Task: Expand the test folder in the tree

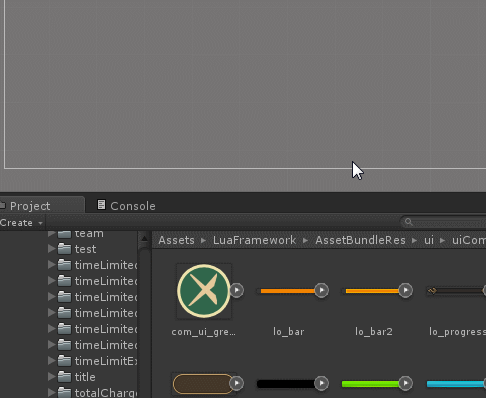Action: (x=51, y=248)
